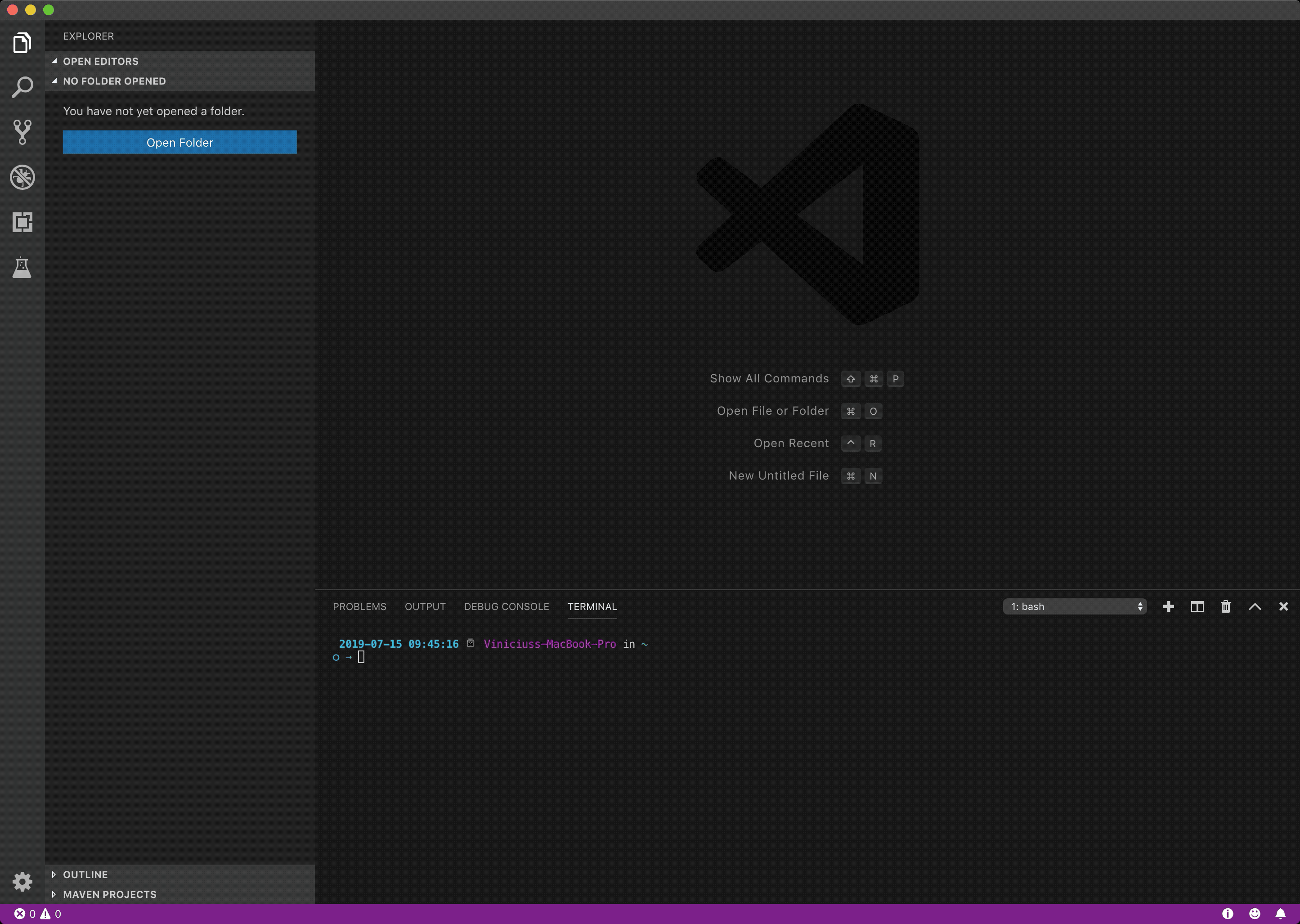1300x924 pixels.
Task: Open the Source Control view icon
Action: [22, 132]
